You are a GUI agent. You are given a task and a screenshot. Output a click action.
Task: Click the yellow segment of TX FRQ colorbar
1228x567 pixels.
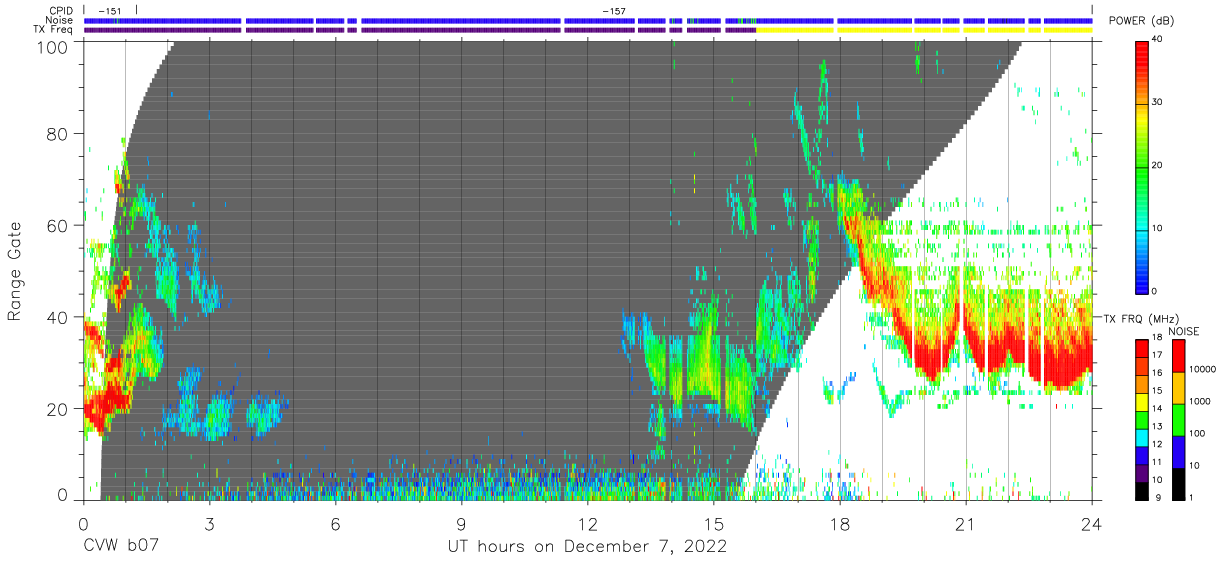click(1142, 402)
